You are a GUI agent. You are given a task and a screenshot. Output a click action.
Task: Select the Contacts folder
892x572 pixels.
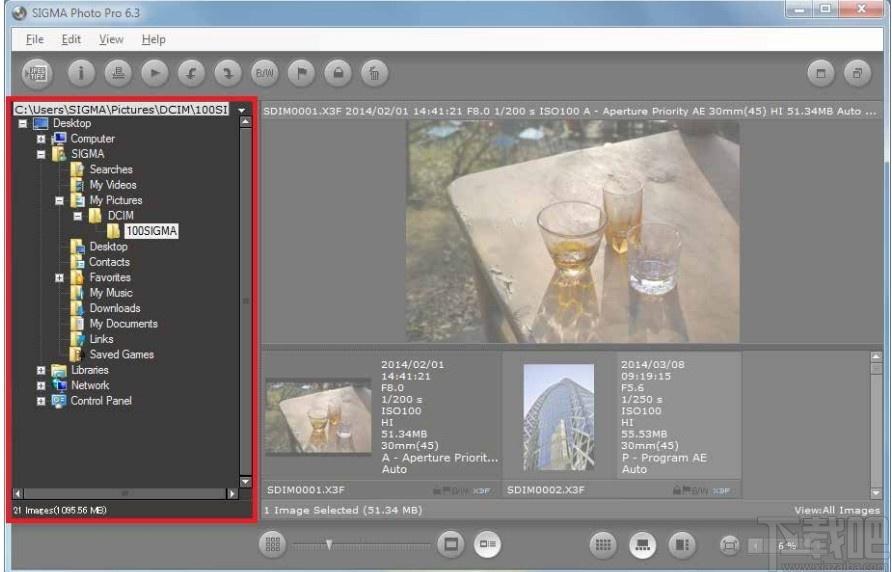(x=109, y=262)
